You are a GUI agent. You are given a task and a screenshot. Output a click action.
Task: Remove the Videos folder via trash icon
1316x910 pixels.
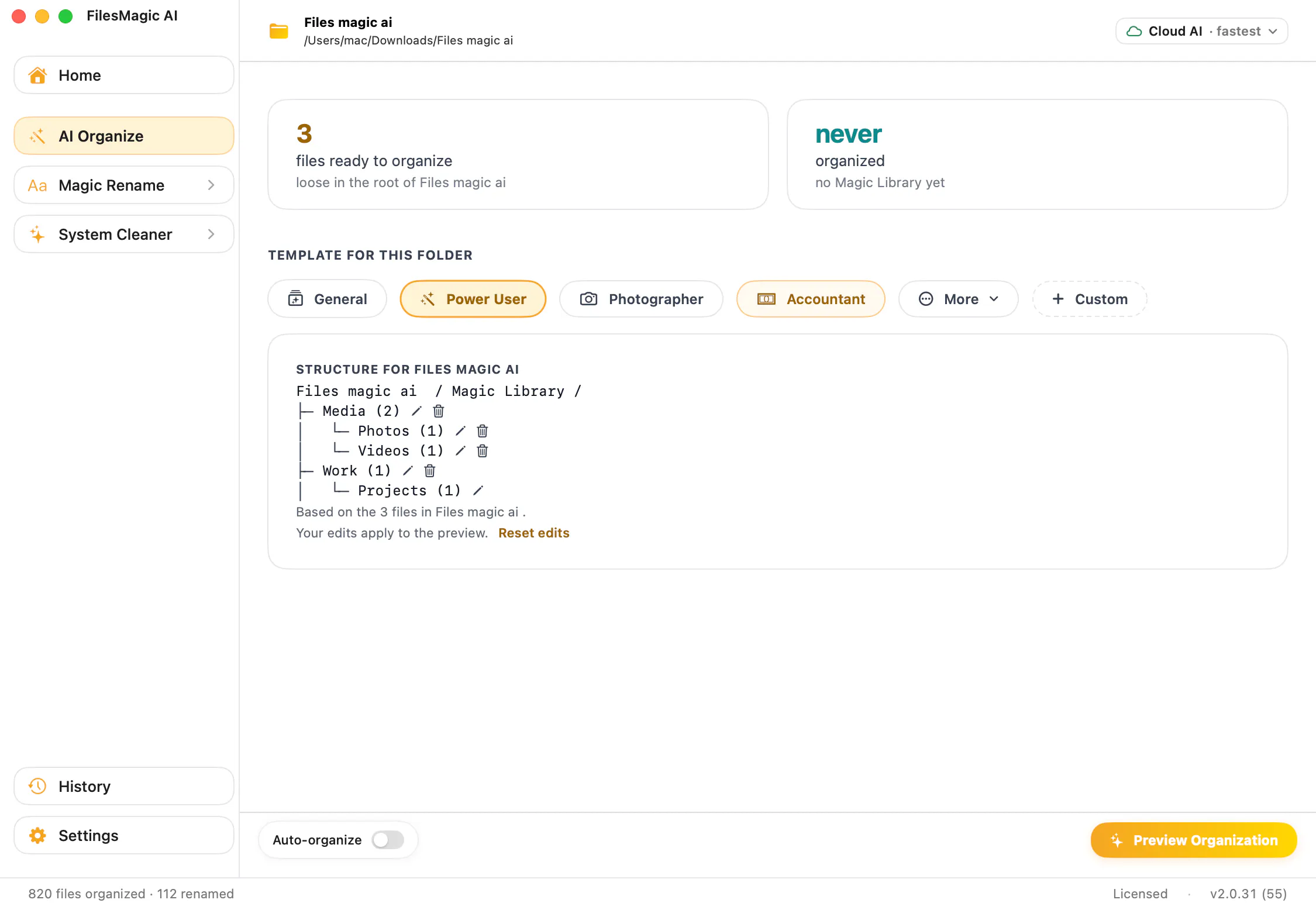pyautogui.click(x=483, y=451)
